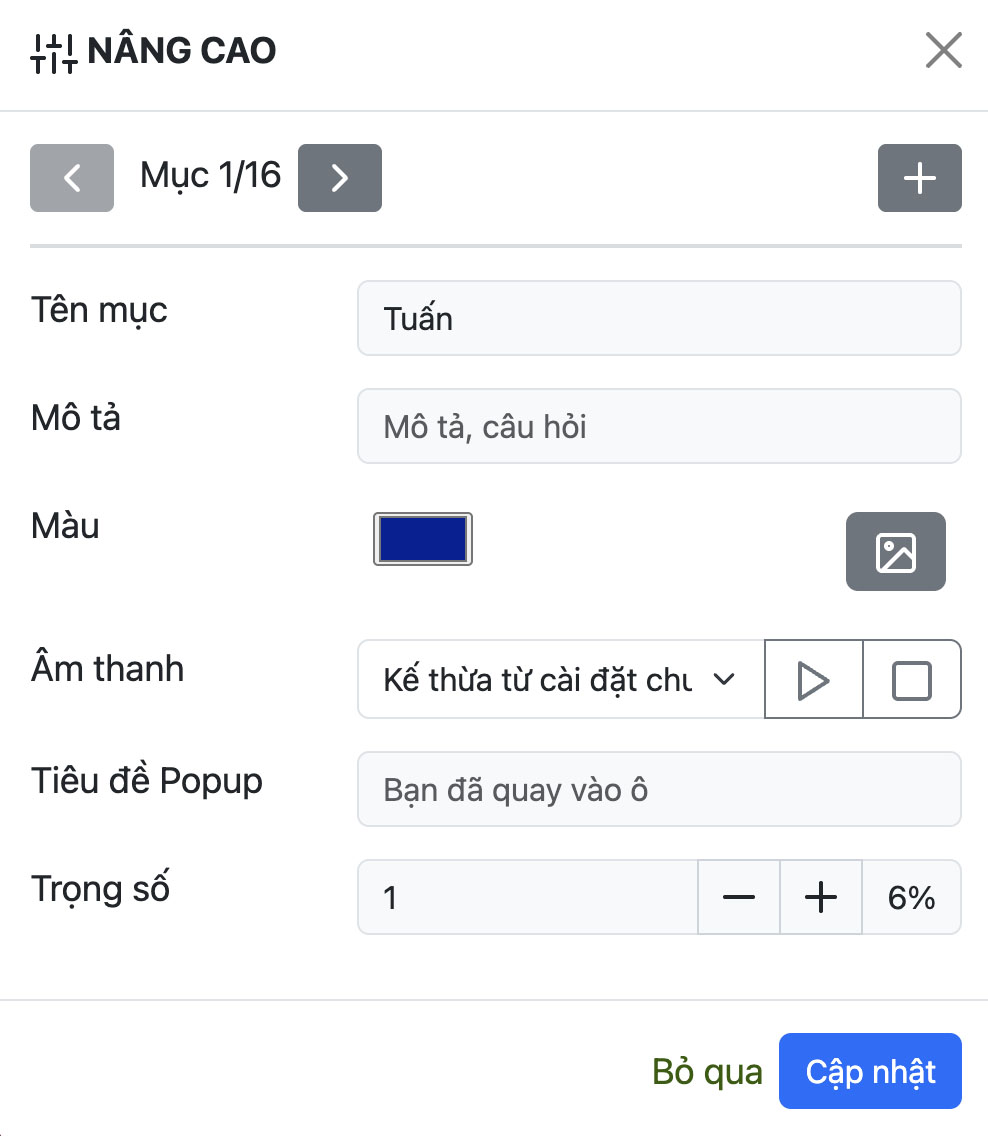Click the 6% weight percentage box
Image resolution: width=988 pixels, height=1136 pixels.
(x=911, y=898)
